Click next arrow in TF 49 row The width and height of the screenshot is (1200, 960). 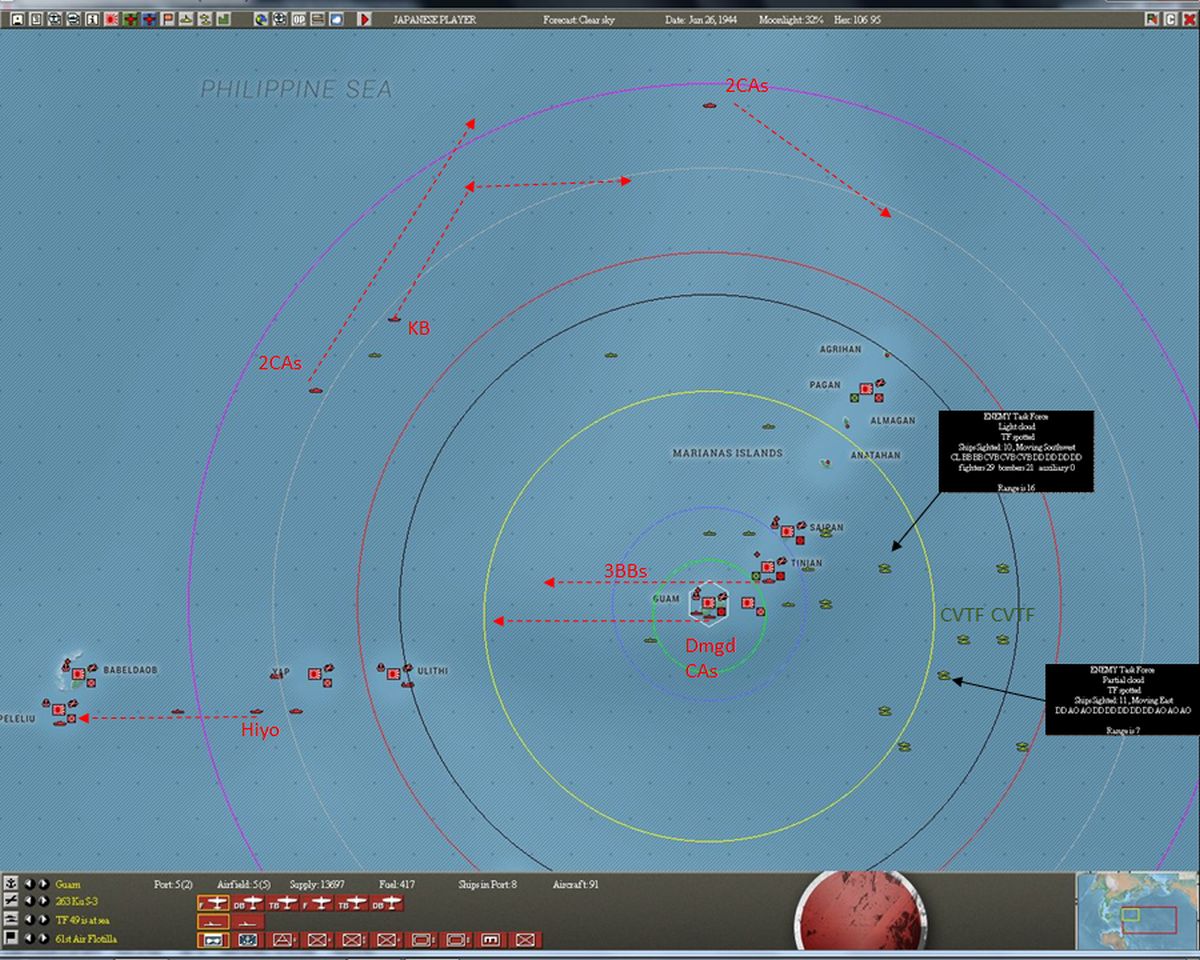[43, 920]
